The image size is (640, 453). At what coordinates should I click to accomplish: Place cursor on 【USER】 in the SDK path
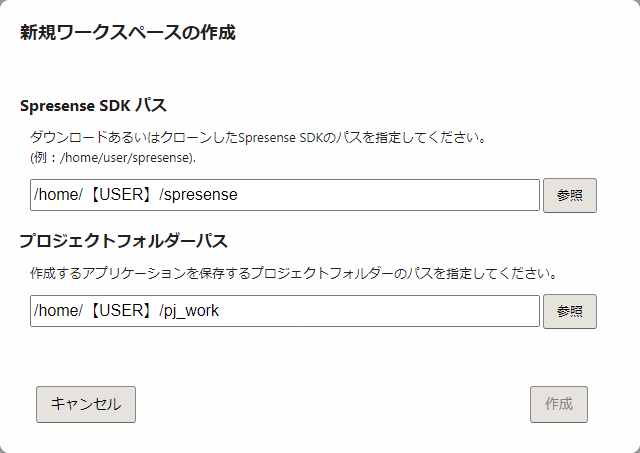pos(116,195)
